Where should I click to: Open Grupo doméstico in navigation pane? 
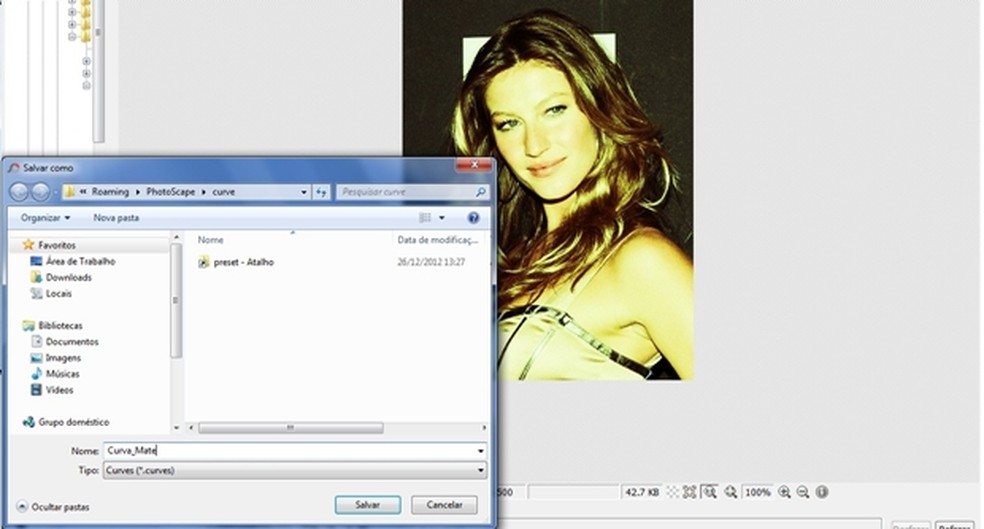point(73,422)
